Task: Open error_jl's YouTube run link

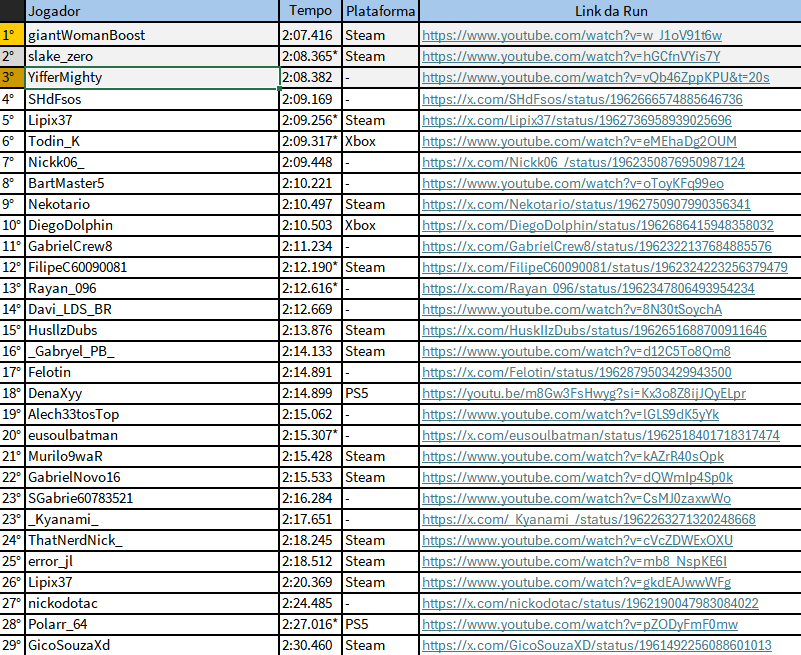Action: click(x=574, y=561)
